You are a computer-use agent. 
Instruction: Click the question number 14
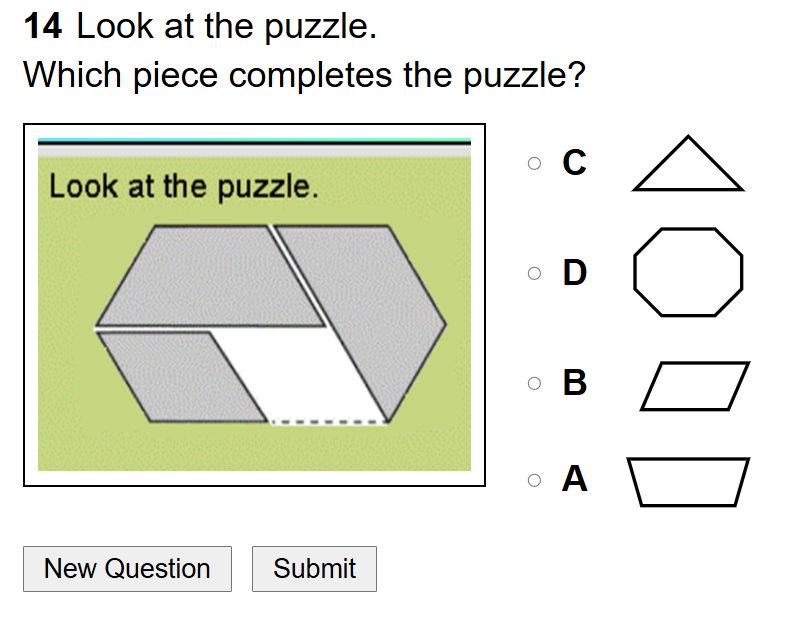pyautogui.click(x=43, y=27)
